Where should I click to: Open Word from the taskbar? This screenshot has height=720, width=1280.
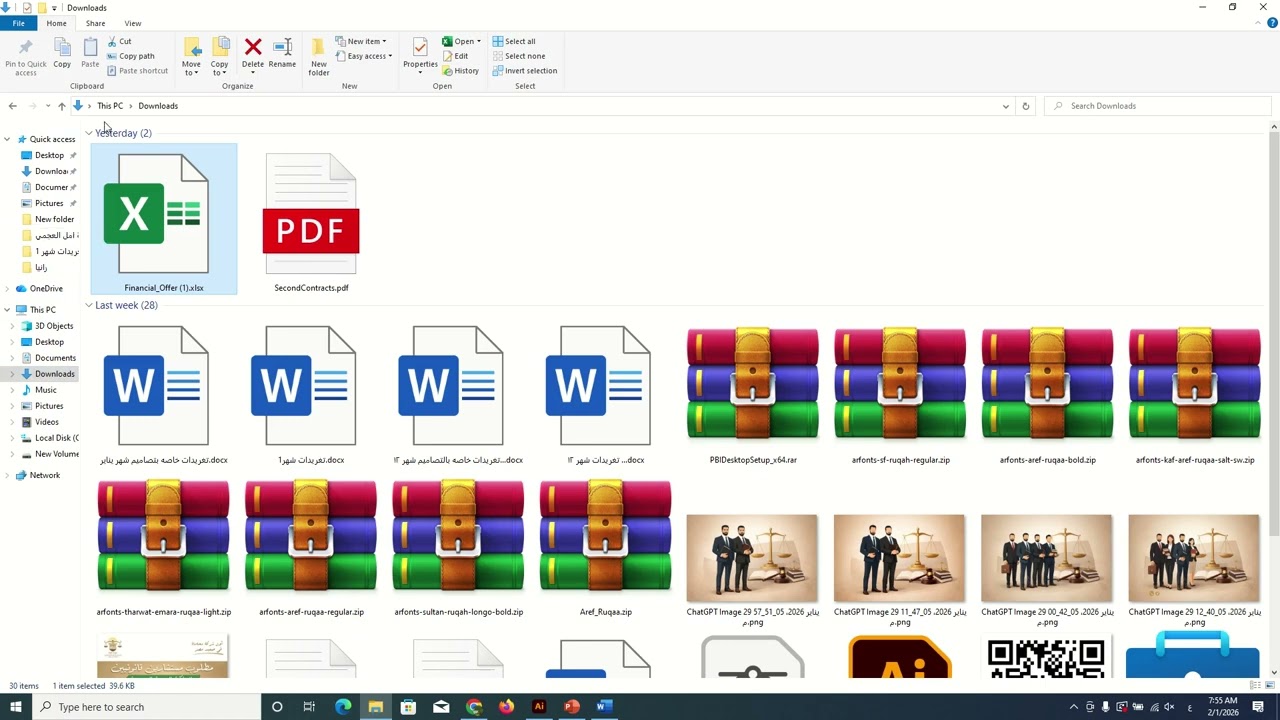coord(604,707)
